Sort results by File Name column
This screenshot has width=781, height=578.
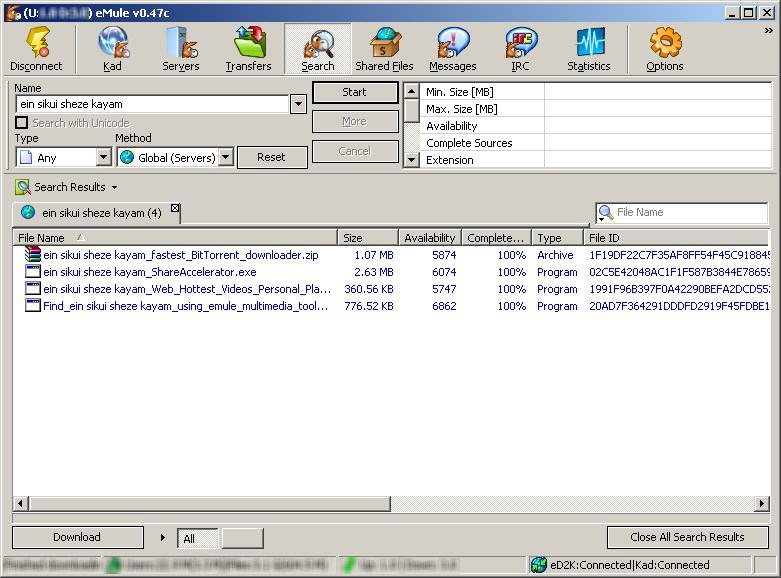pyautogui.click(x=175, y=238)
